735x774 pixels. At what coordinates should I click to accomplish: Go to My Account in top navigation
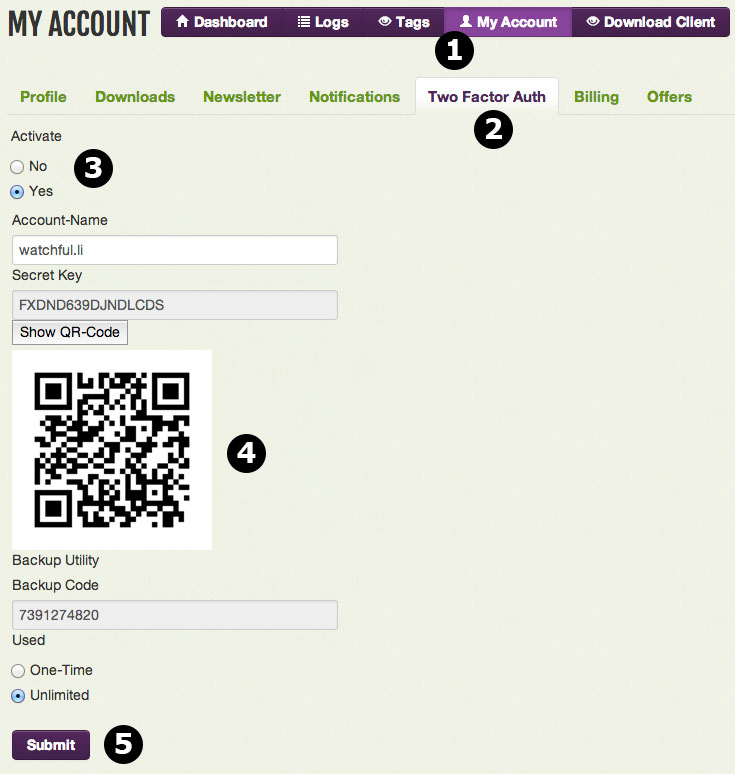(x=508, y=22)
